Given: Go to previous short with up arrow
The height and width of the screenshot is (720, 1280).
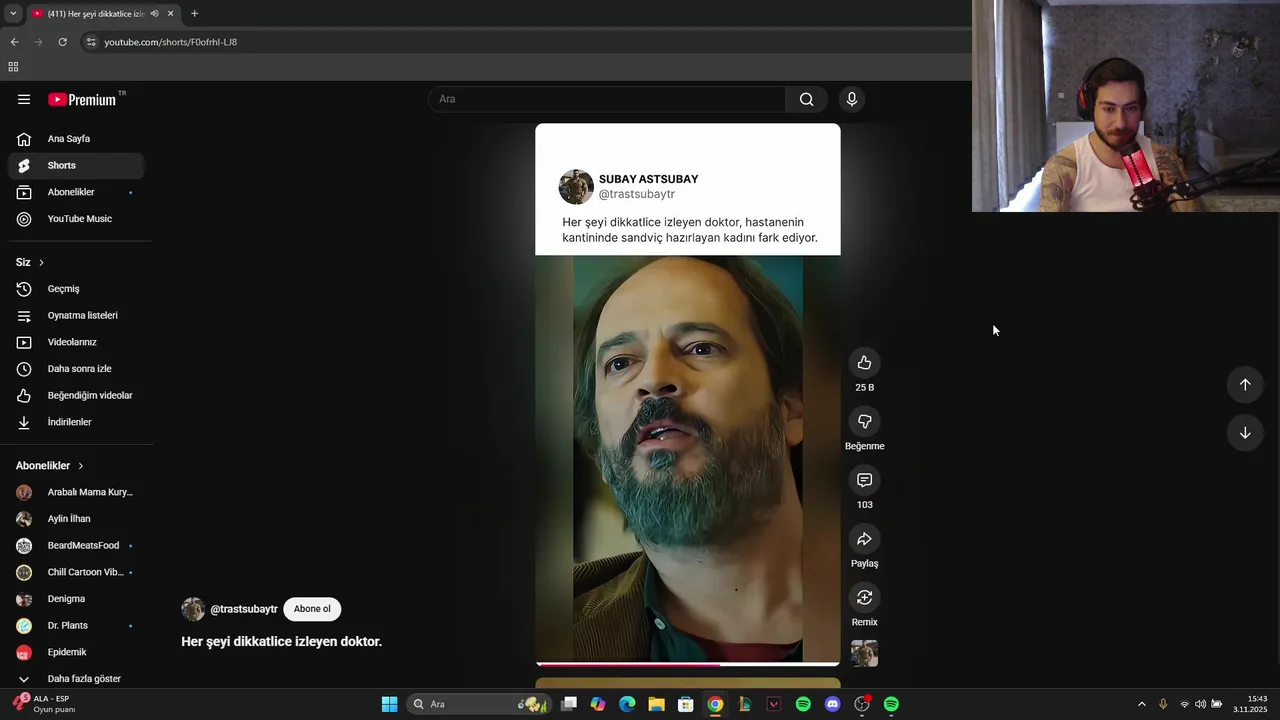Looking at the screenshot, I should pyautogui.click(x=1245, y=385).
